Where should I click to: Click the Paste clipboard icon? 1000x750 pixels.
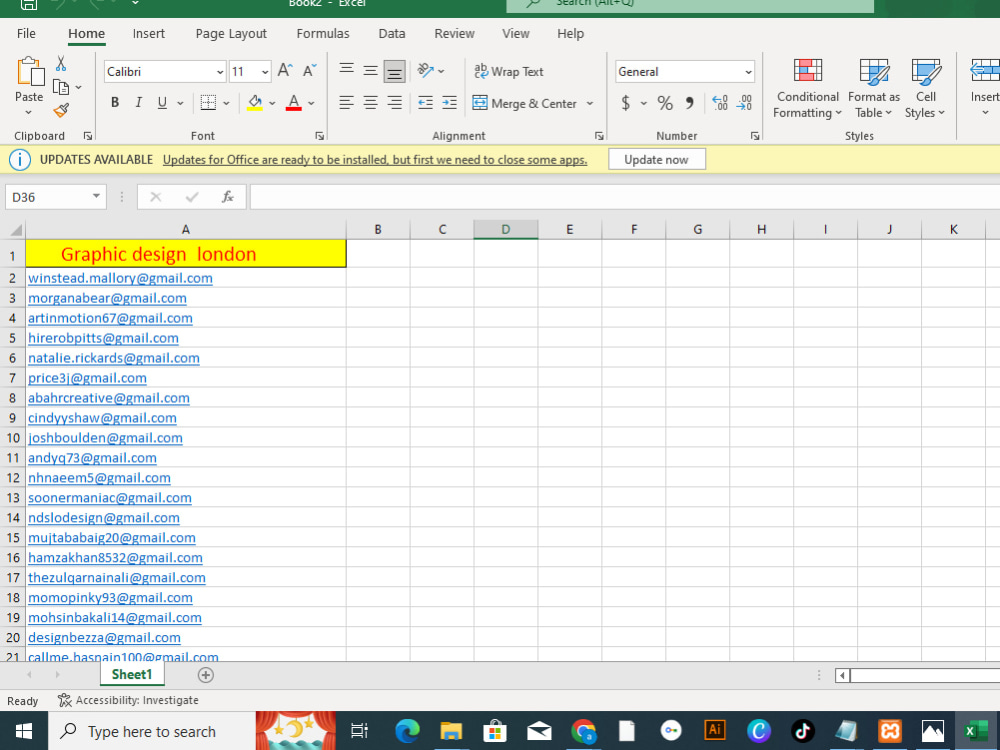tap(29, 71)
